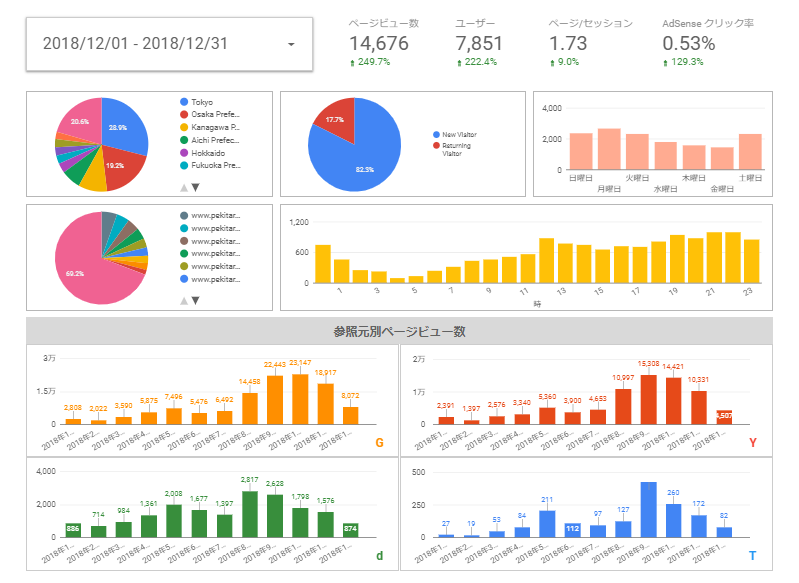Click the hour 5 bar in hourly chart
799x583 pixels.
tap(416, 279)
